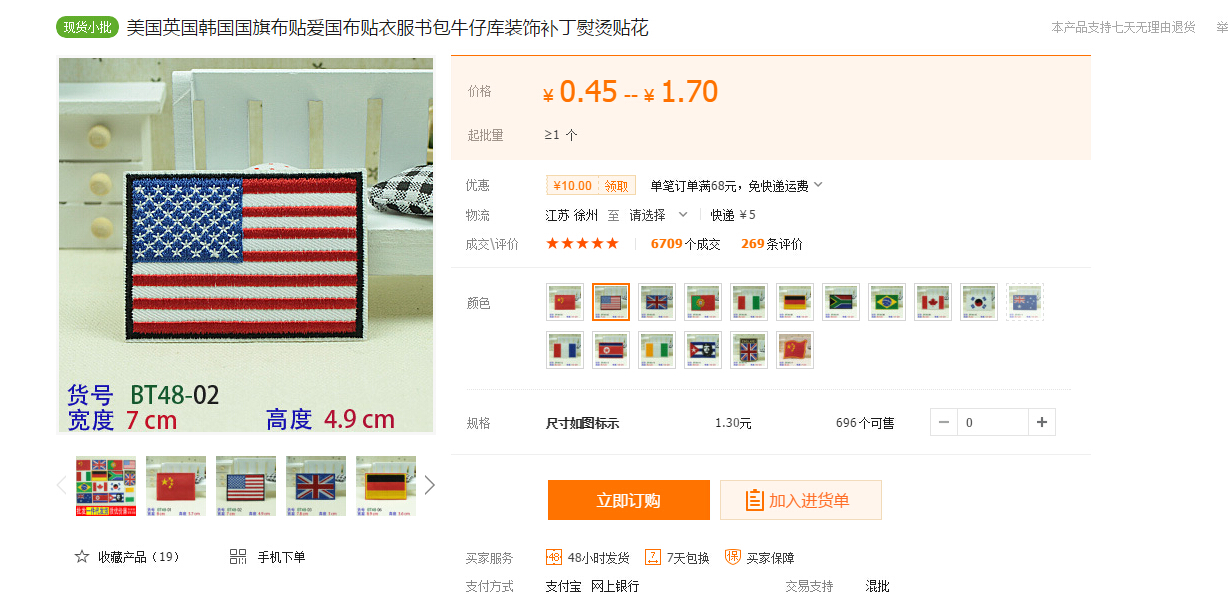Click the buyer protection shield icon

(x=733, y=557)
